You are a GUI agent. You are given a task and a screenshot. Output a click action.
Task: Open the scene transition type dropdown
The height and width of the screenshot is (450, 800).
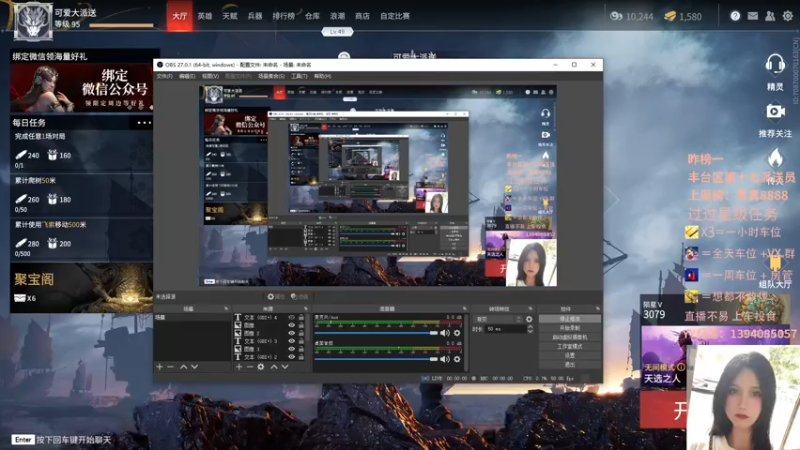click(x=498, y=319)
